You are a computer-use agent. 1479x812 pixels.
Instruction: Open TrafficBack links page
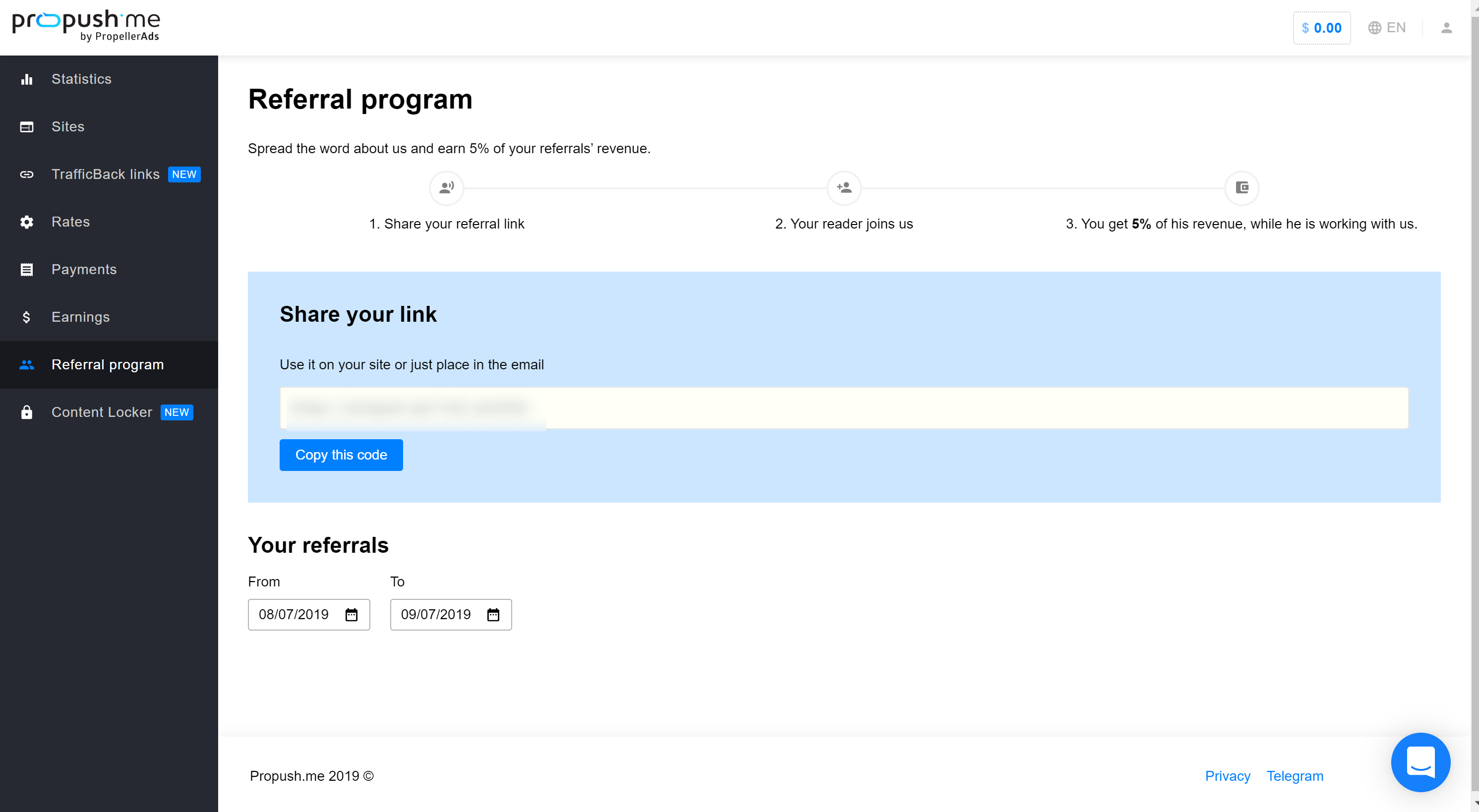click(x=109, y=174)
